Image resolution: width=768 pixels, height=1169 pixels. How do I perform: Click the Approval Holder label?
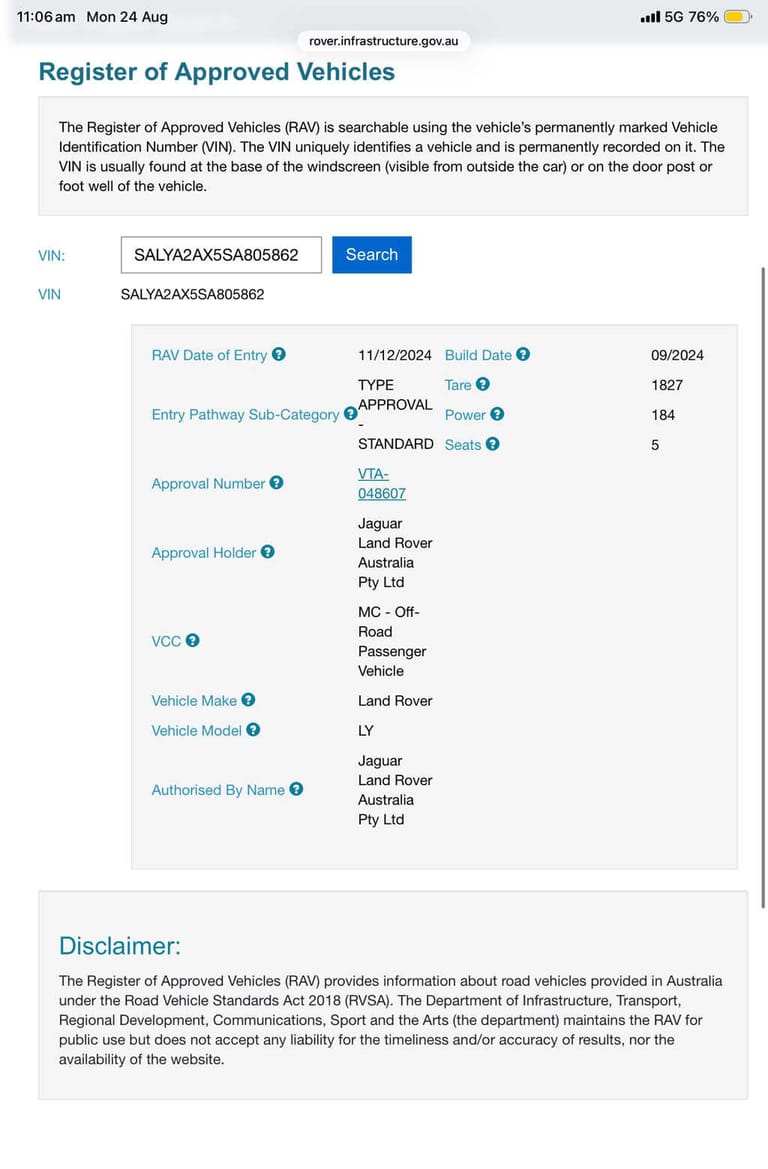click(x=204, y=552)
